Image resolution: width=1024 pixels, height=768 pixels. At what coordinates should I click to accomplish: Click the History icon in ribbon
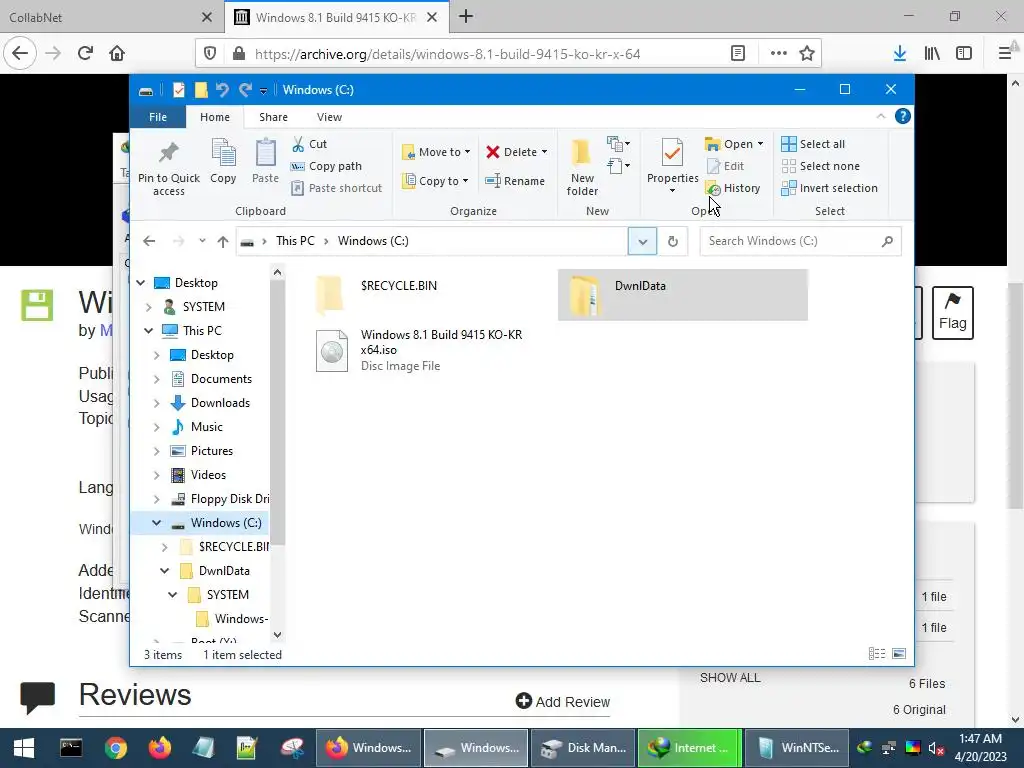[x=713, y=189]
